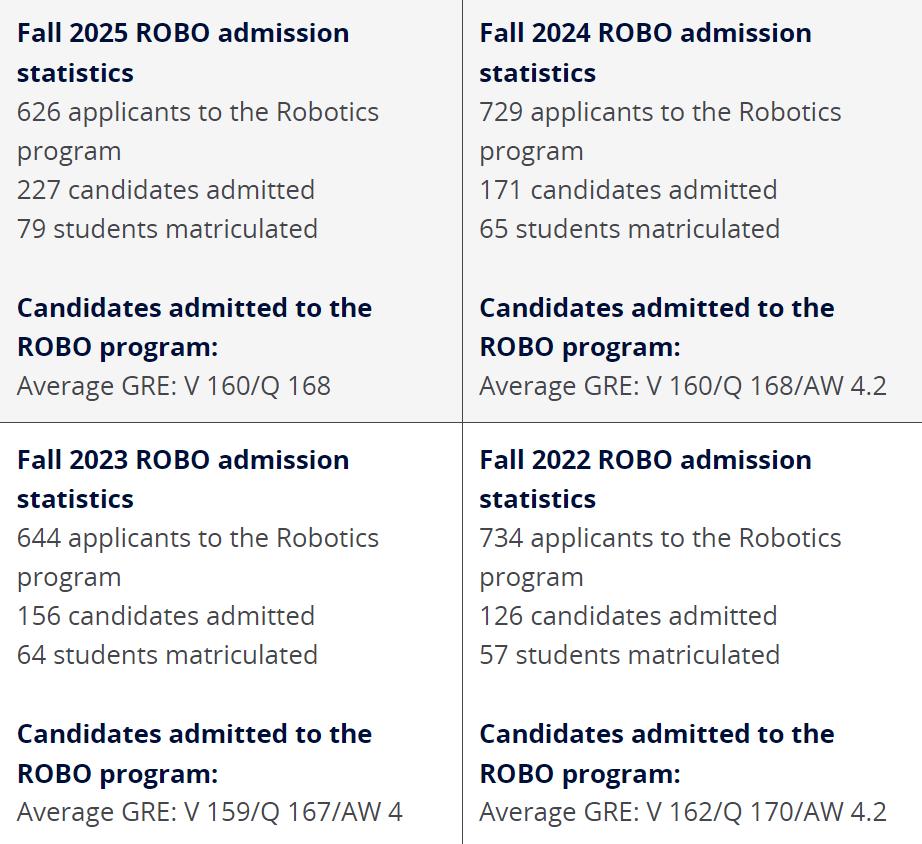Click the 126 candidates admitted line

[628, 616]
